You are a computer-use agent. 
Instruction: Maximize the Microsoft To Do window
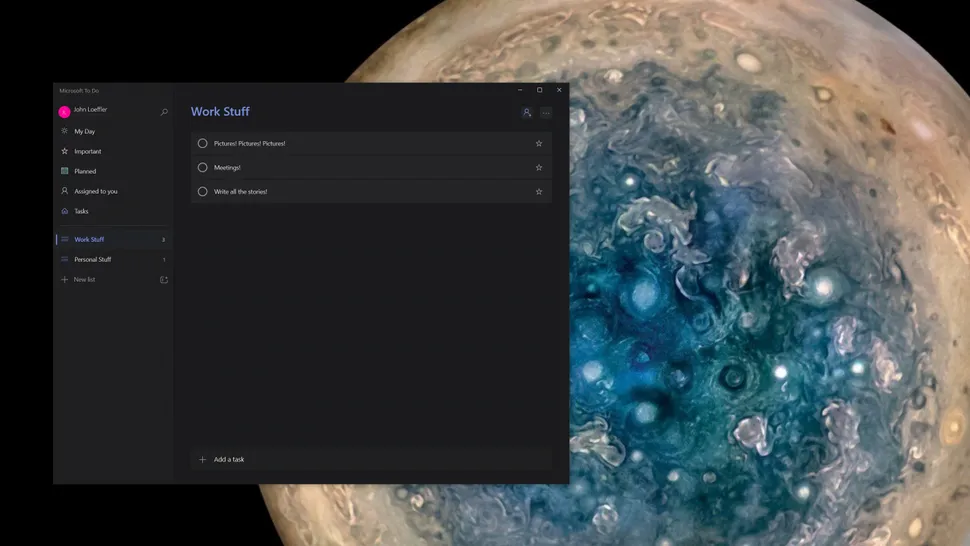(x=539, y=90)
